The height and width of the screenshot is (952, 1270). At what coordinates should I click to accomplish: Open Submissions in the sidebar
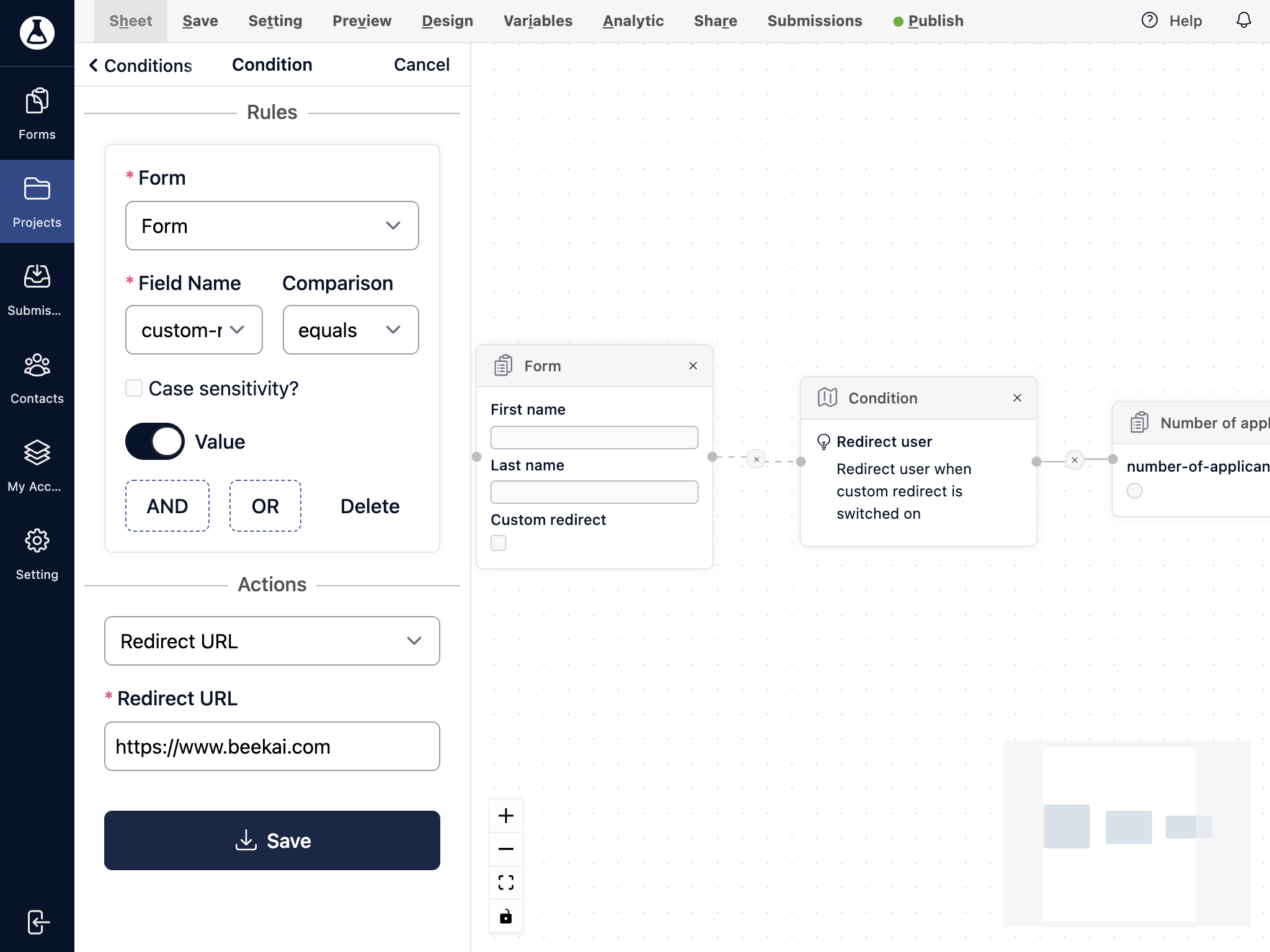click(x=37, y=290)
